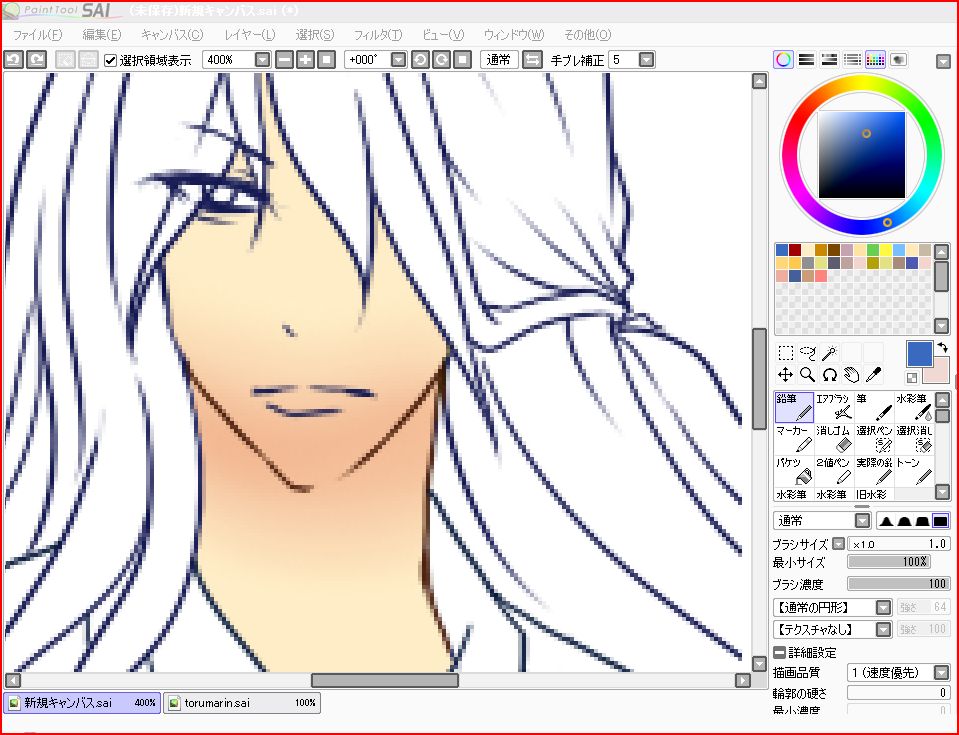
Task: Open the 編集(E) menu
Action: [102, 35]
